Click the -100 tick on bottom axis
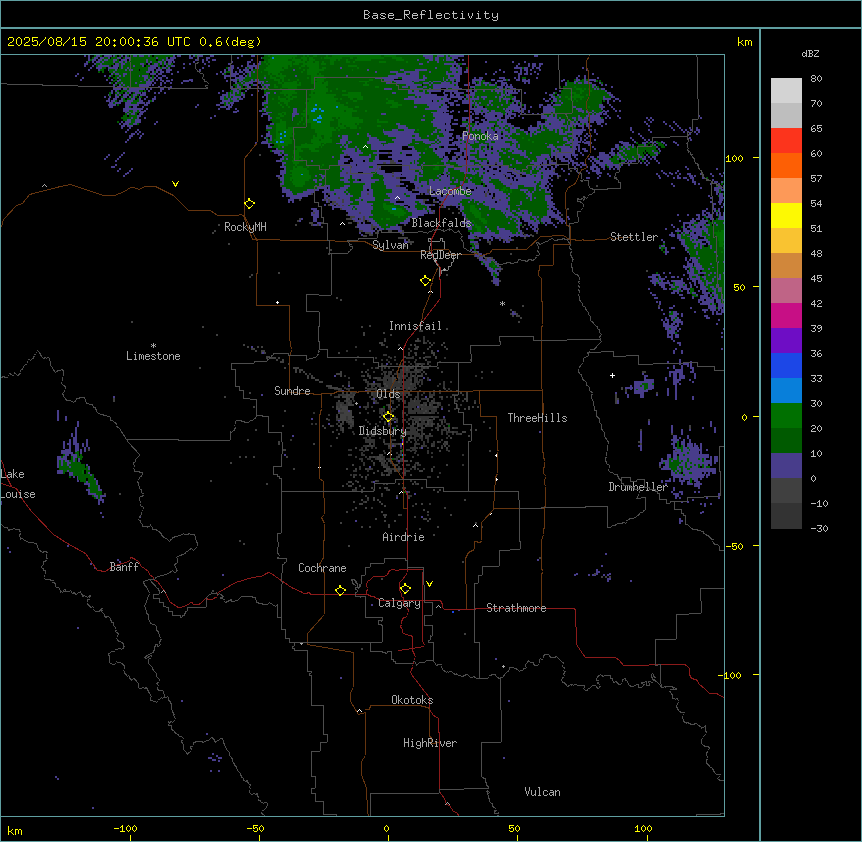 click(125, 828)
